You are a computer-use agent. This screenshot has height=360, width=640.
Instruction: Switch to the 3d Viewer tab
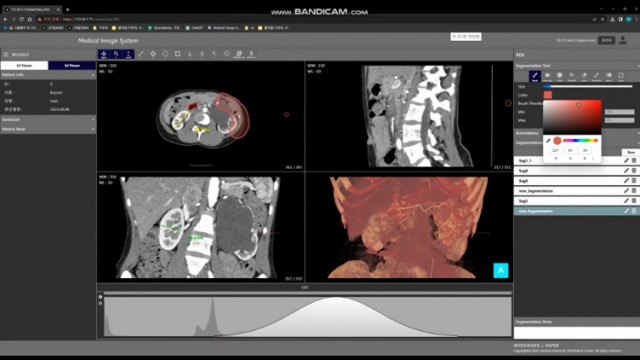tap(72, 65)
